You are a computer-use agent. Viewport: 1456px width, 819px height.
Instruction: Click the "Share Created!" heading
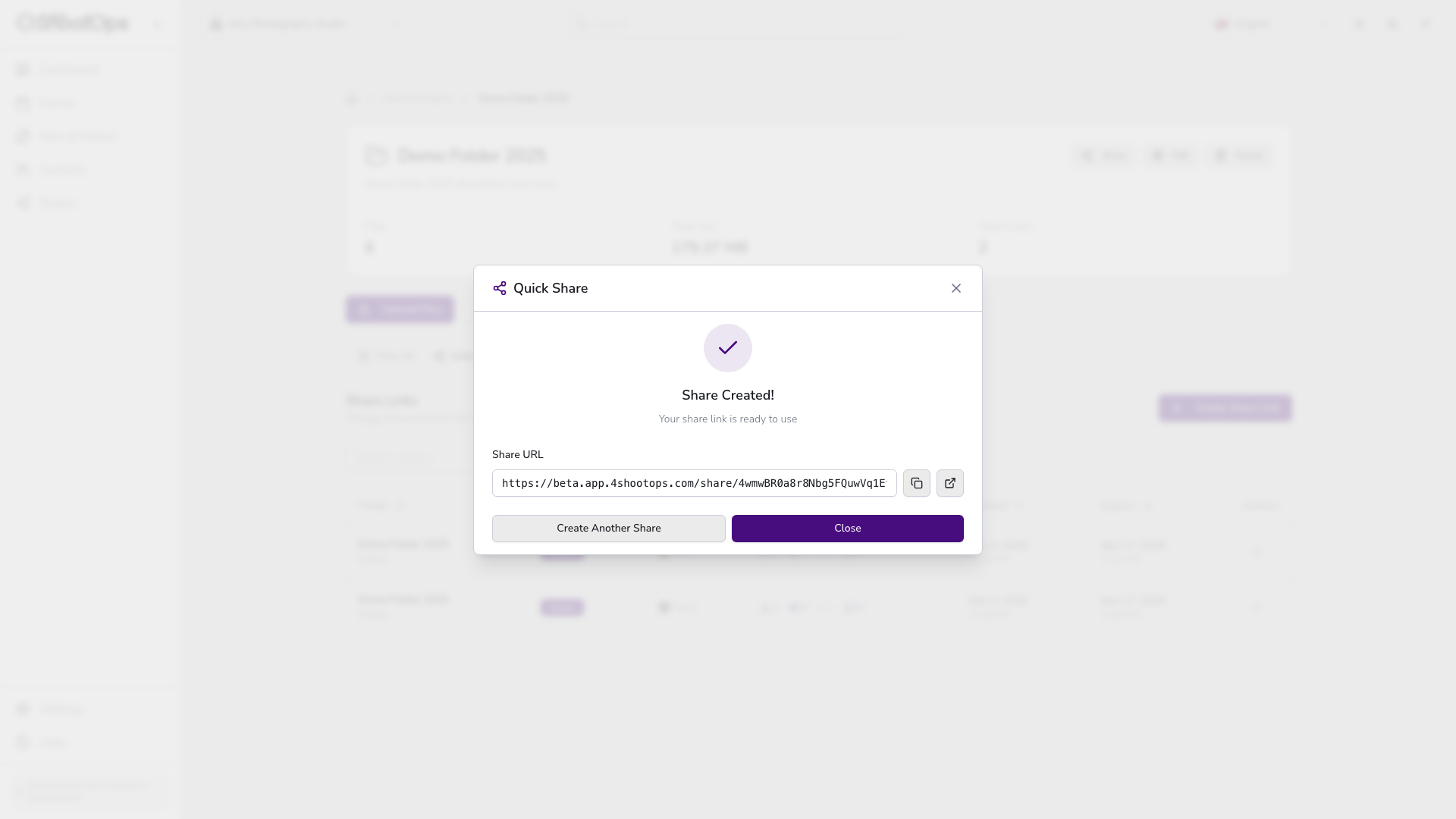pyautogui.click(x=727, y=395)
